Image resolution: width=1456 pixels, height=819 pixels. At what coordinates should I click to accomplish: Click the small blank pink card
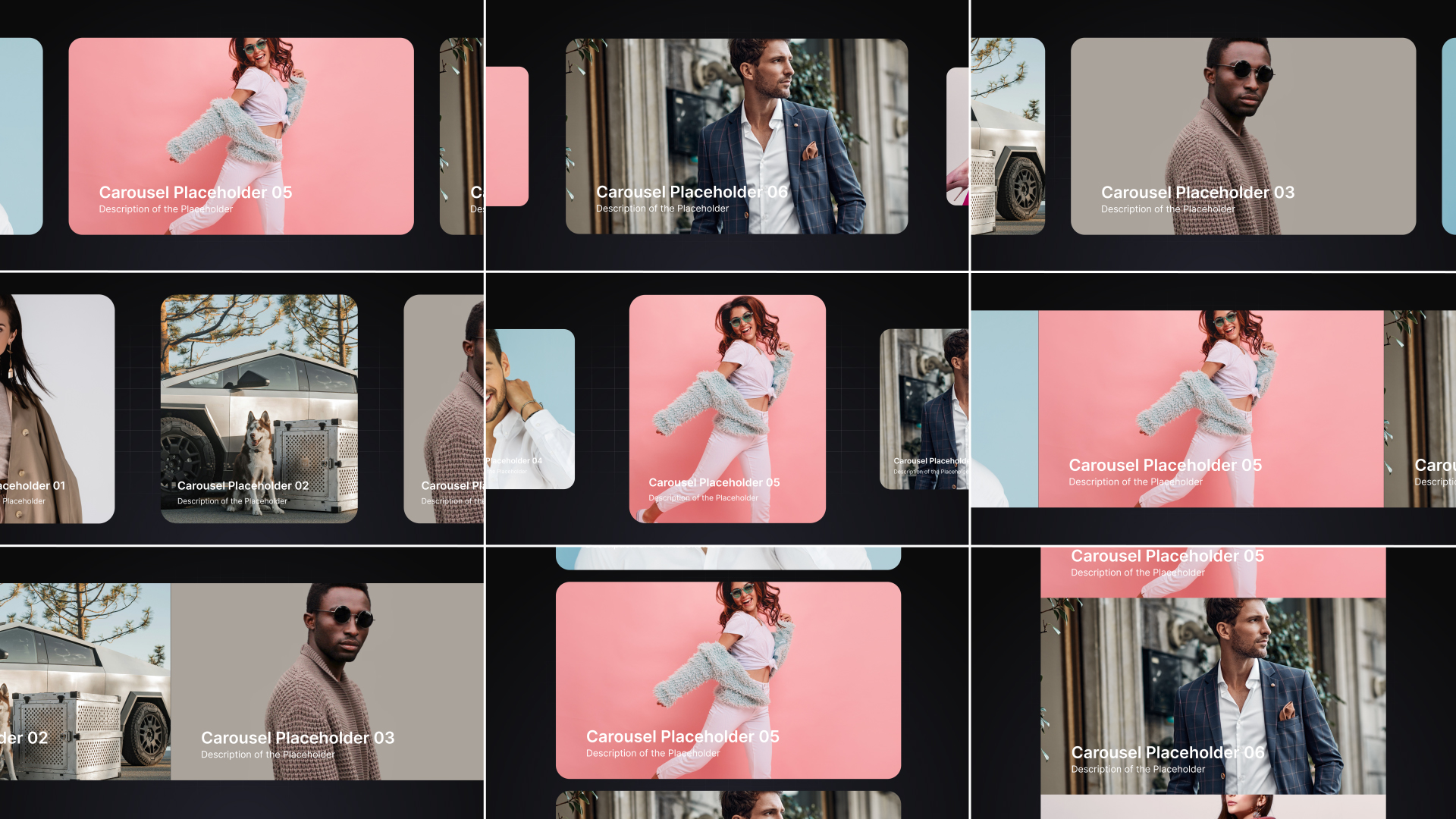[507, 136]
